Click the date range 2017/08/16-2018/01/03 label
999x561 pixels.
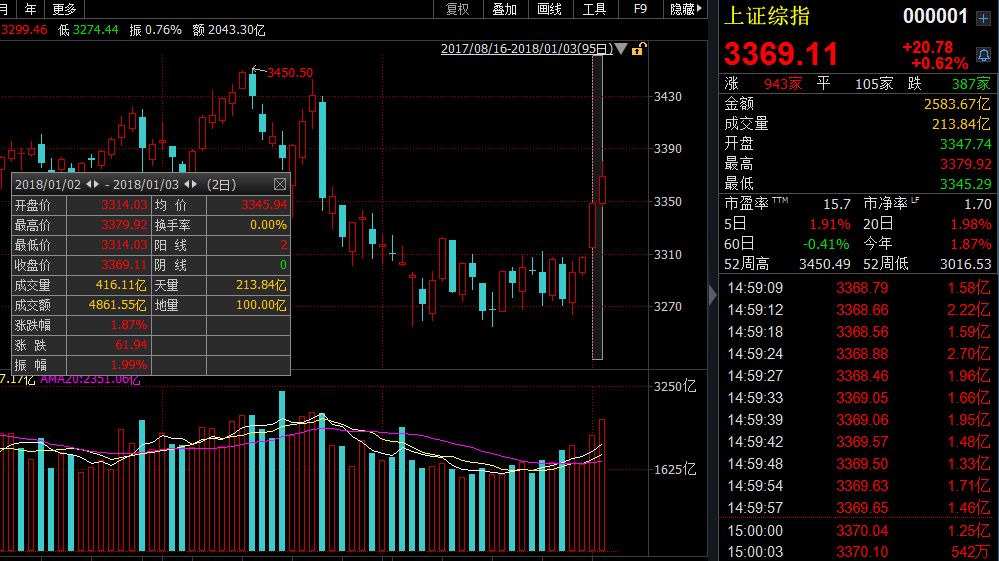(x=526, y=49)
